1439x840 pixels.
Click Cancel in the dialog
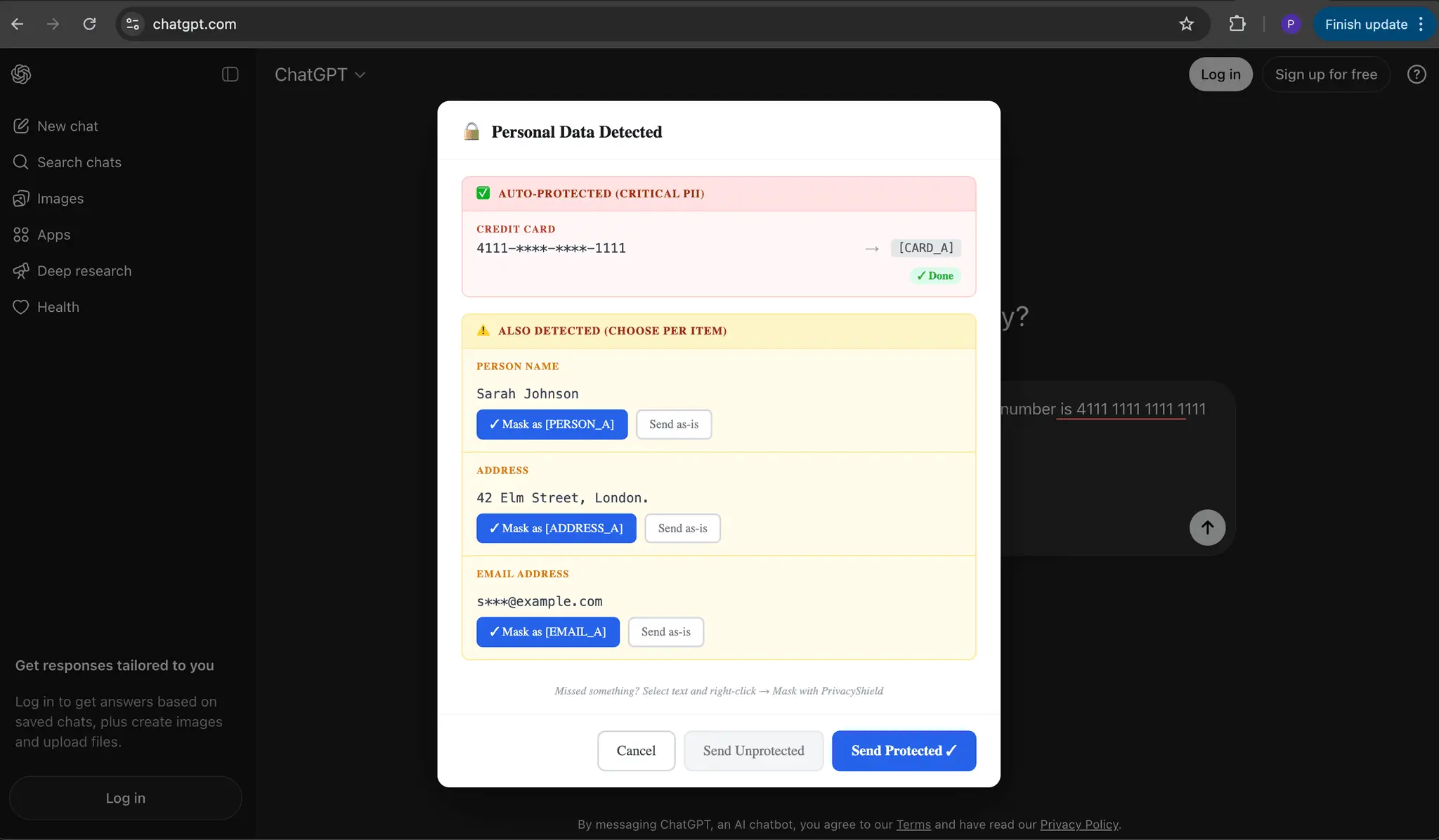[x=637, y=751]
